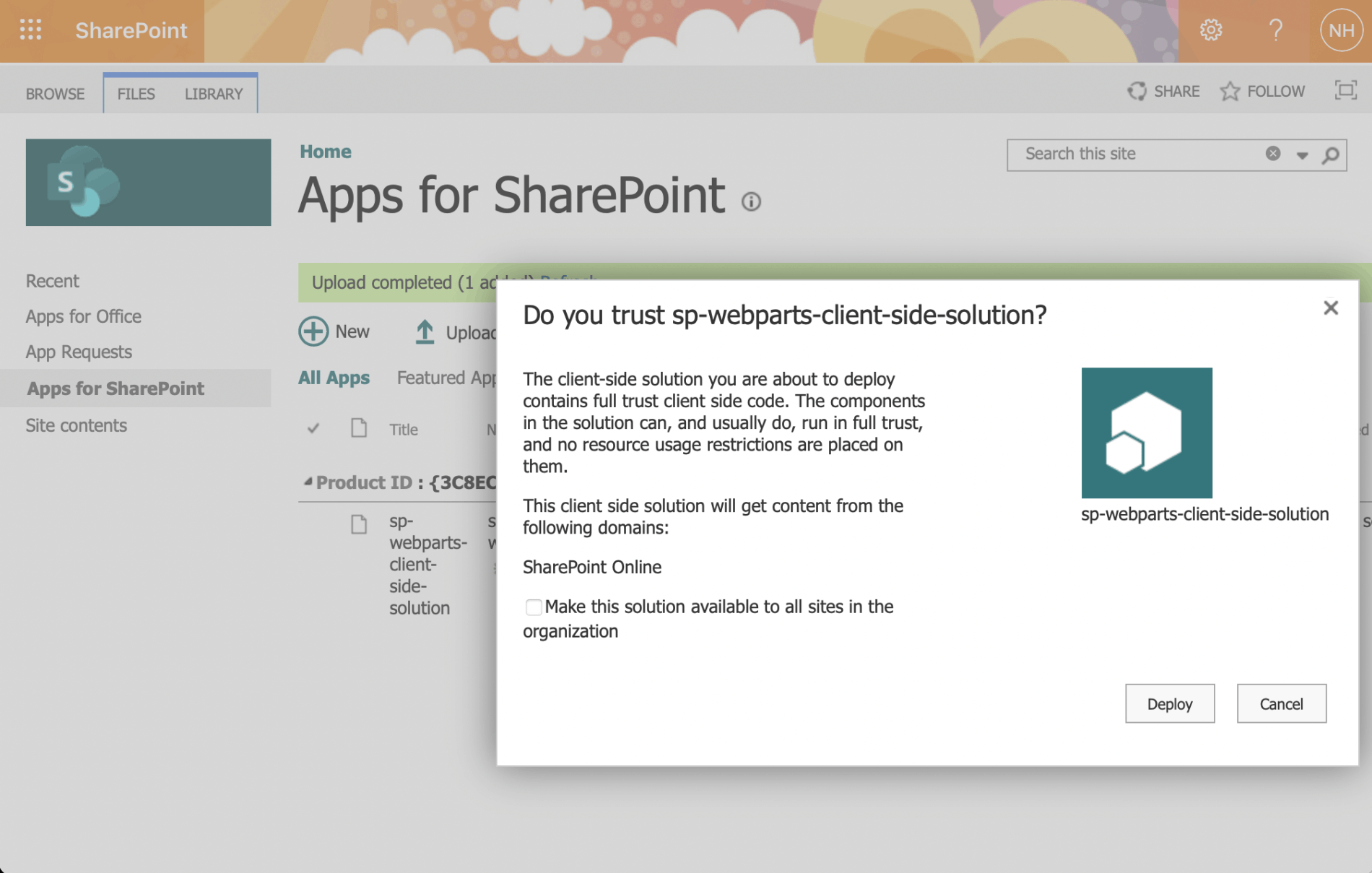Screen dimensions: 1372x873
Task: Open the search scope dropdown arrow
Action: tap(1302, 155)
